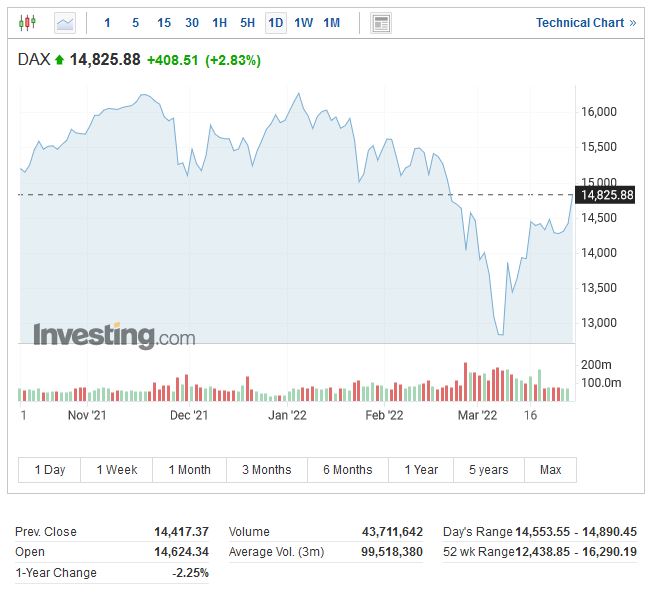Image resolution: width=655 pixels, height=610 pixels.
Task: Switch interval to 1H
Action: tap(220, 22)
